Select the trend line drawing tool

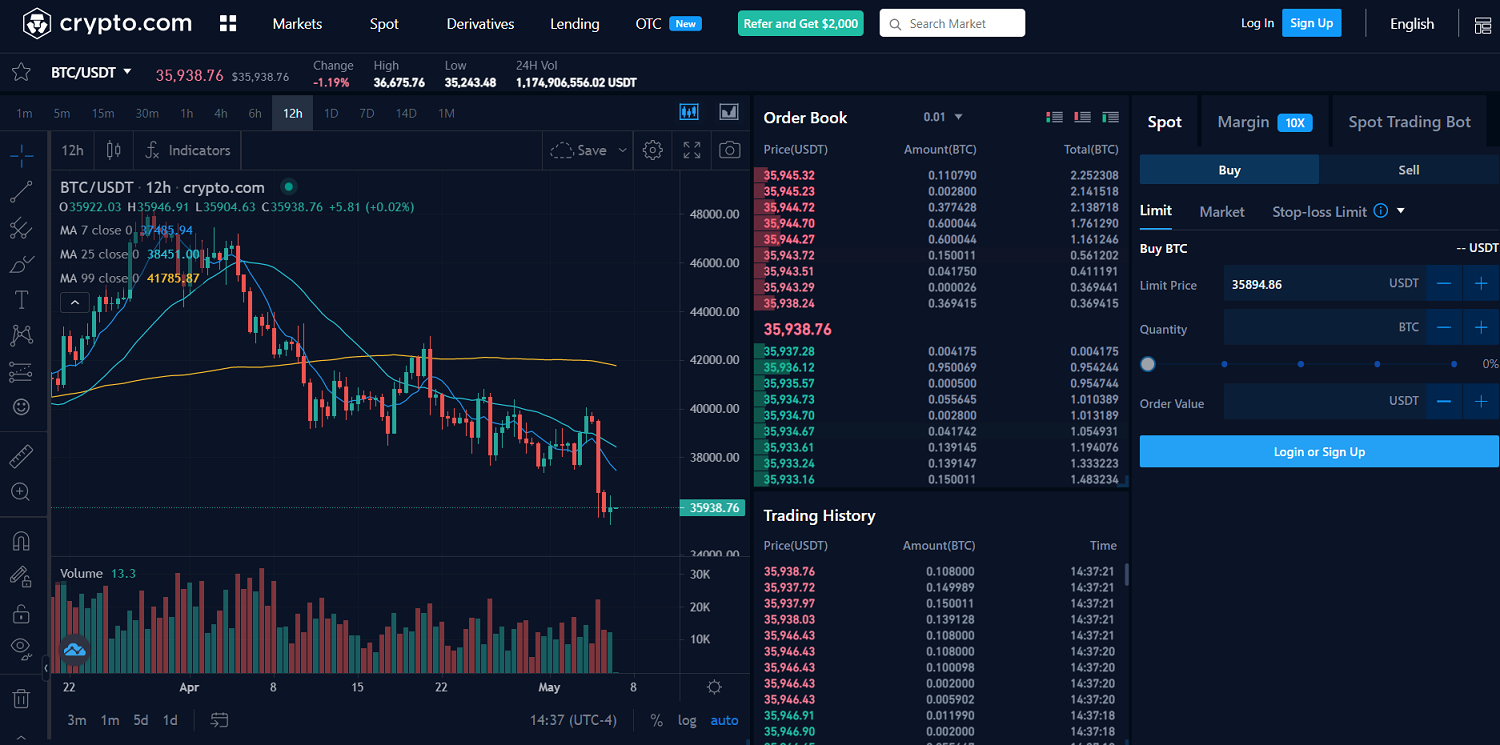[x=21, y=192]
